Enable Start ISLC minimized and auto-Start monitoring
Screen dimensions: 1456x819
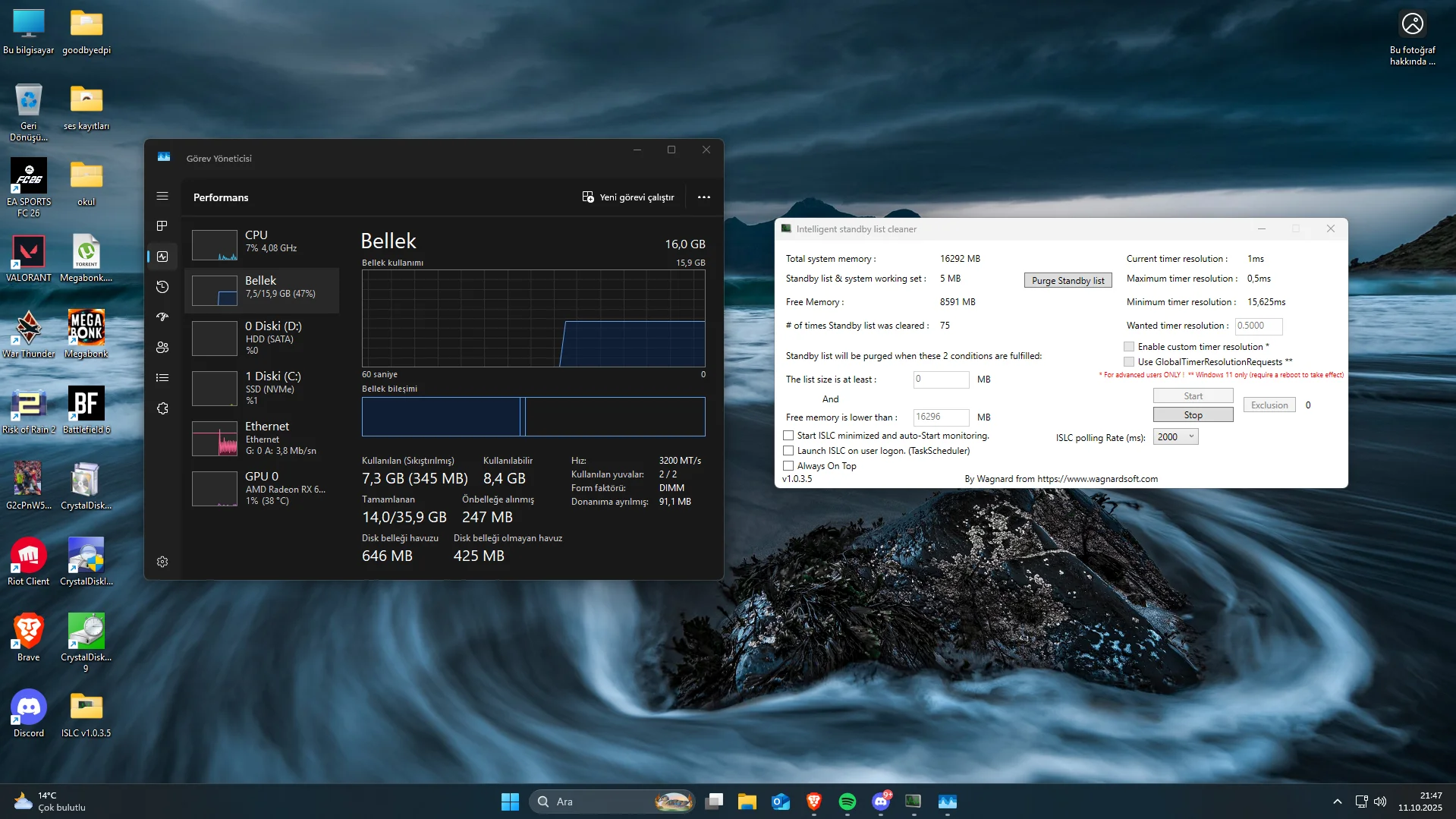coord(788,436)
